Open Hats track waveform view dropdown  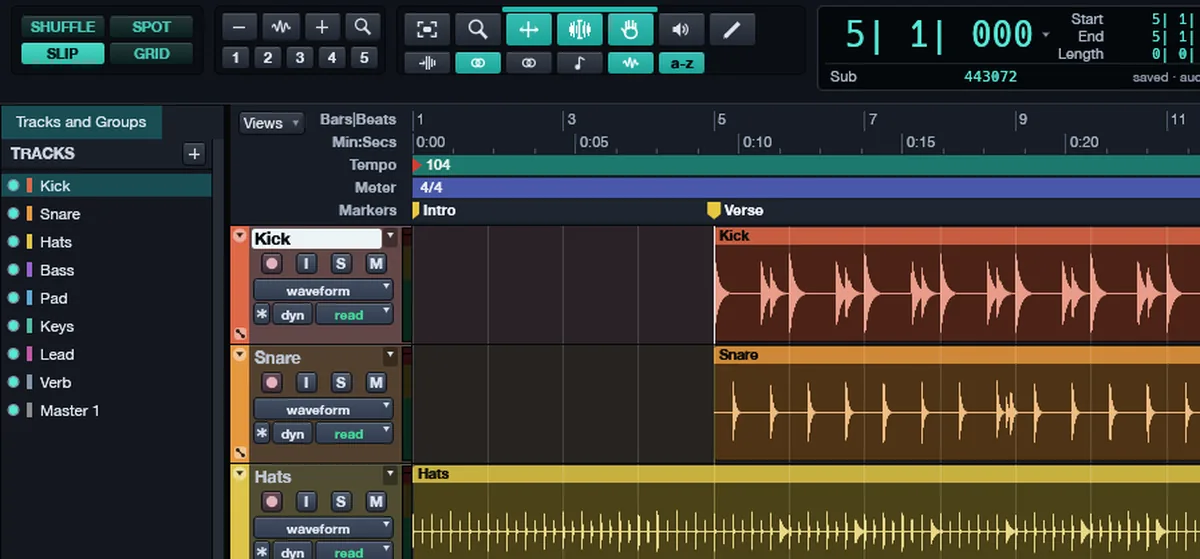(323, 529)
